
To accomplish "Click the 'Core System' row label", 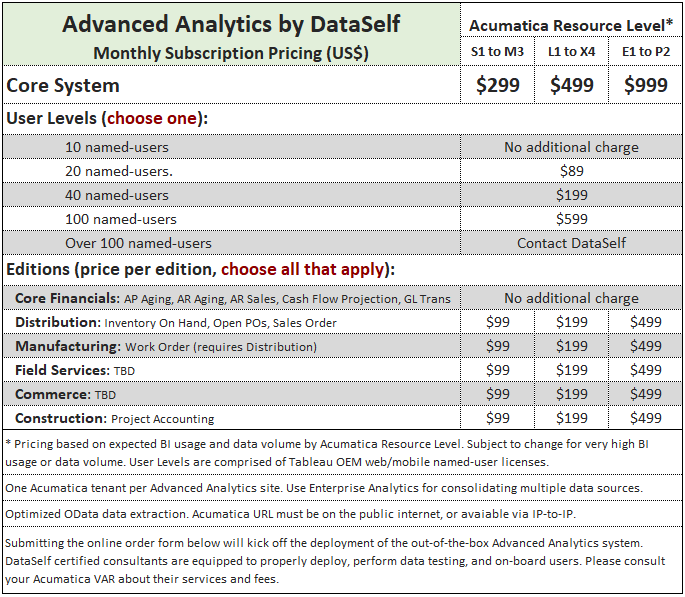I will click(63, 85).
